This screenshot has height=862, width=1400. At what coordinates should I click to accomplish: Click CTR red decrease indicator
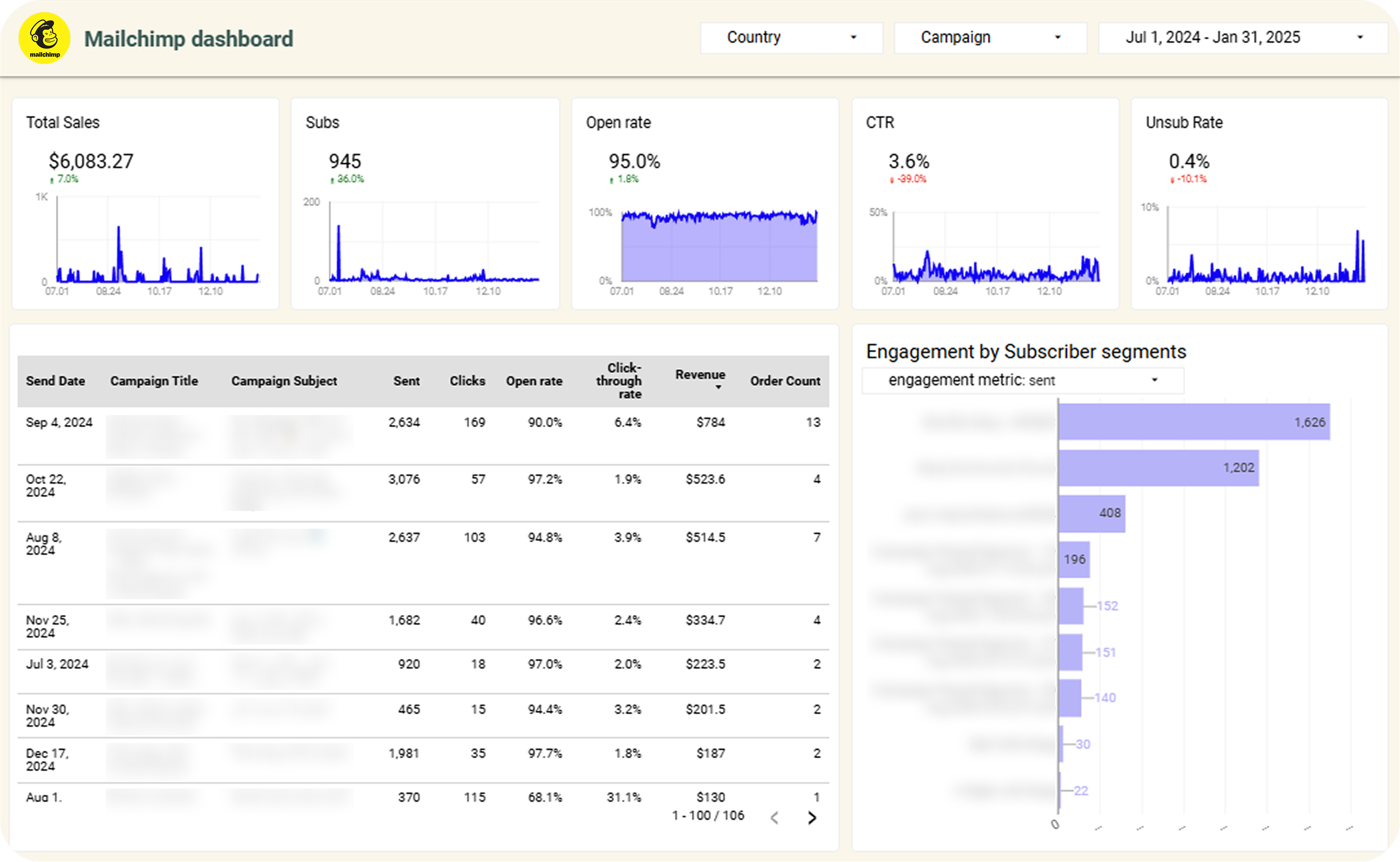tap(908, 179)
